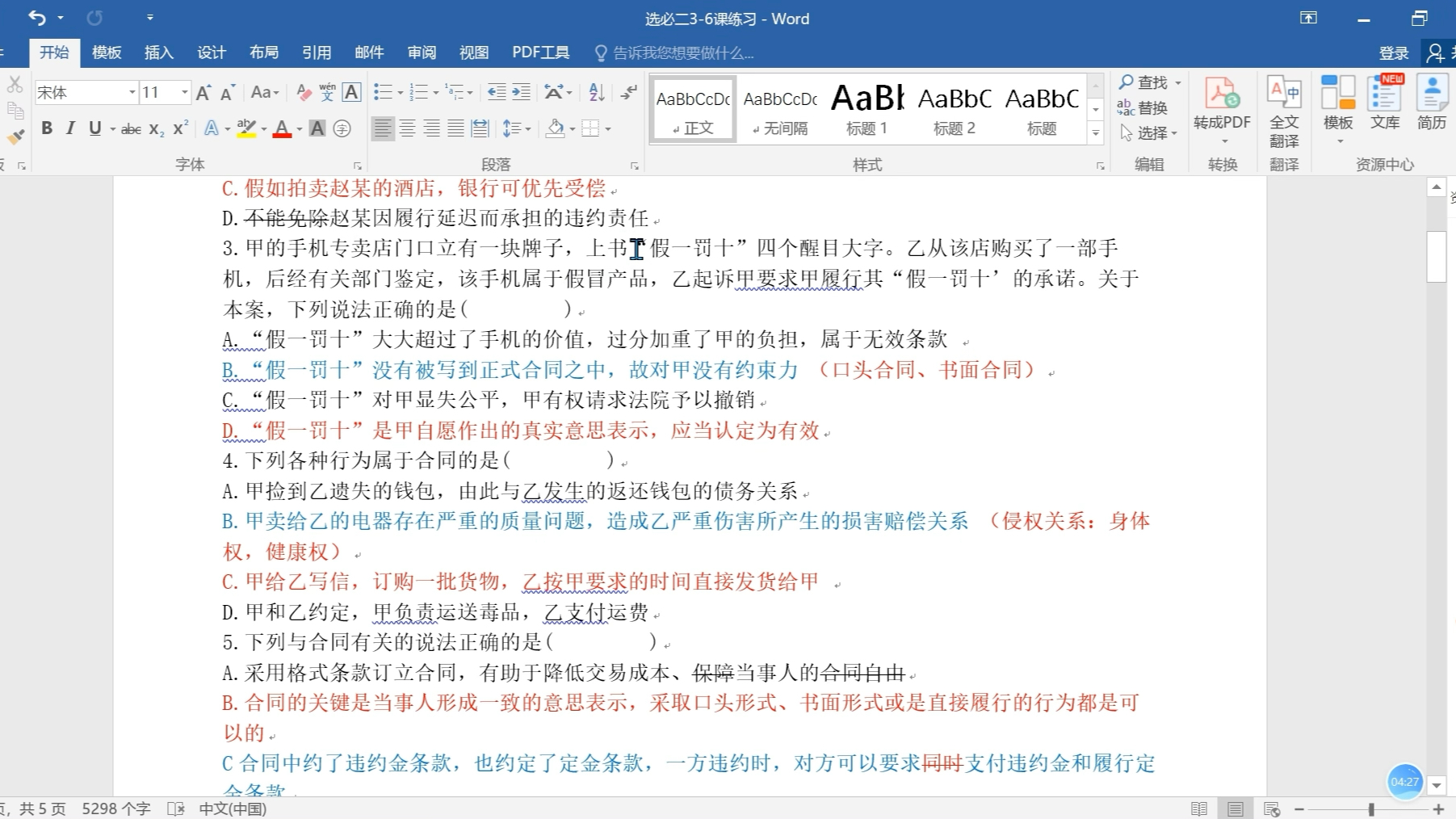Click the Decrease Indent icon
Image resolution: width=1456 pixels, height=819 pixels.
point(497,92)
